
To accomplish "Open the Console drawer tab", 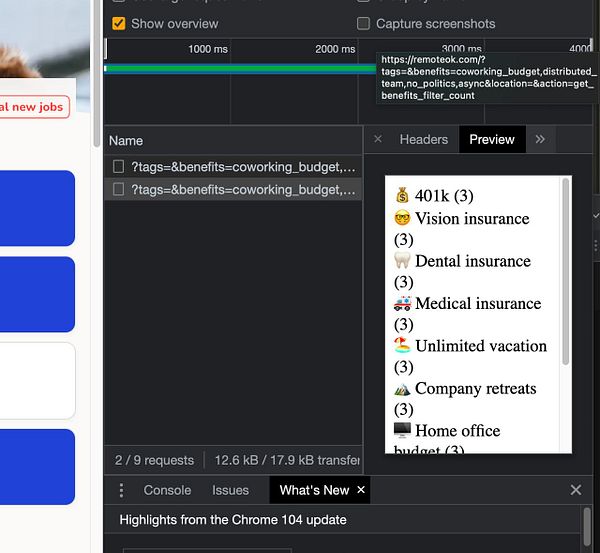I will 167,490.
